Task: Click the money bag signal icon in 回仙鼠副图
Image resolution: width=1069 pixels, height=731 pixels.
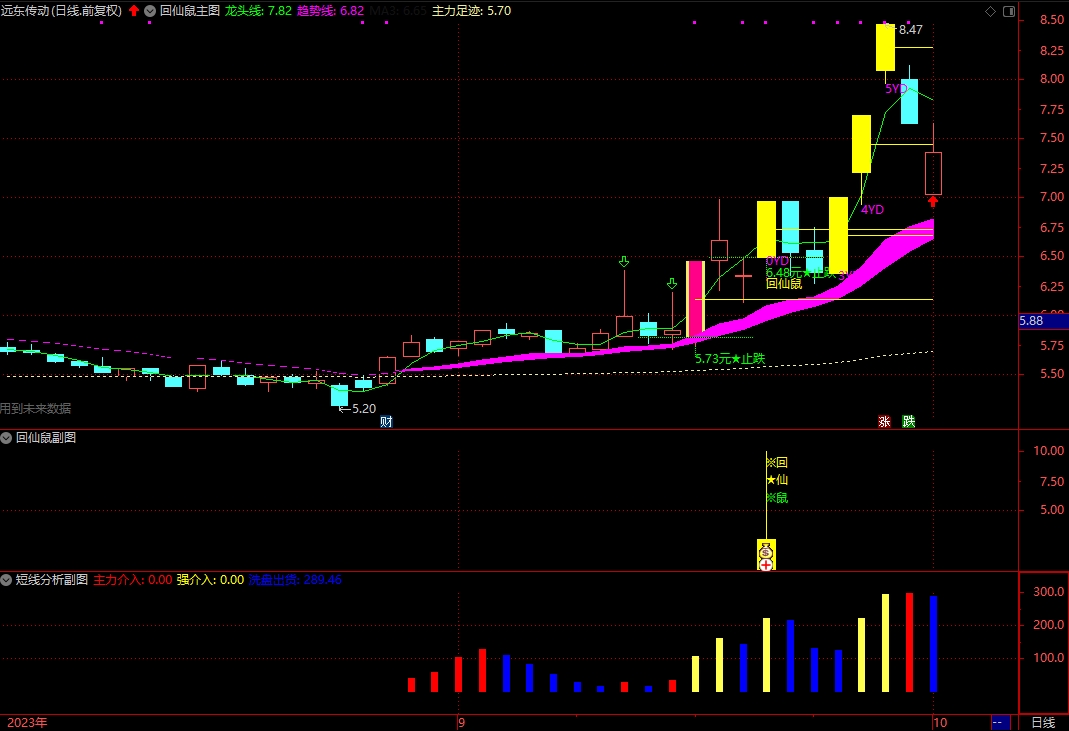Action: pos(766,550)
